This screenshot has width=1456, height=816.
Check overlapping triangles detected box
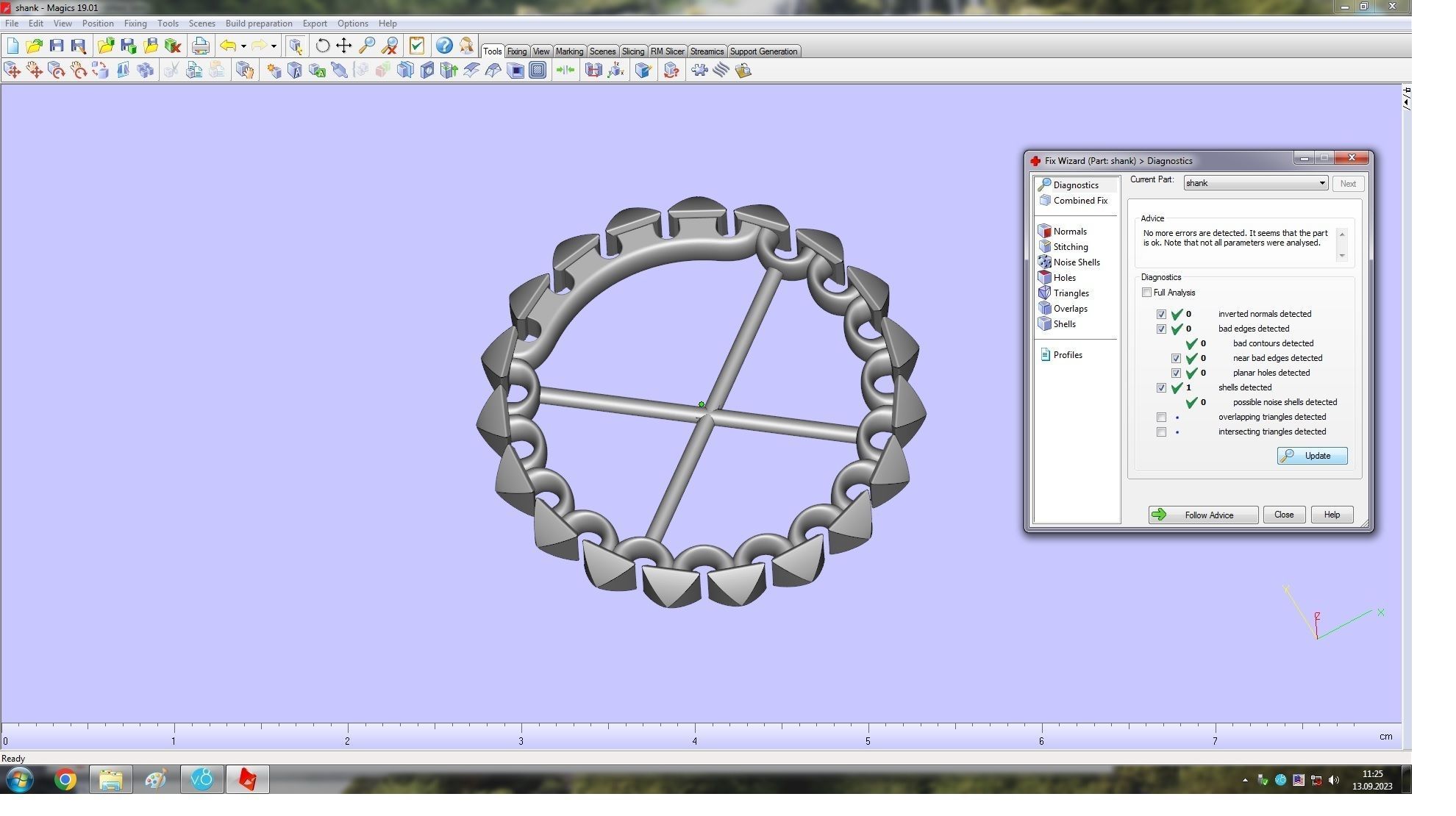coord(1161,417)
